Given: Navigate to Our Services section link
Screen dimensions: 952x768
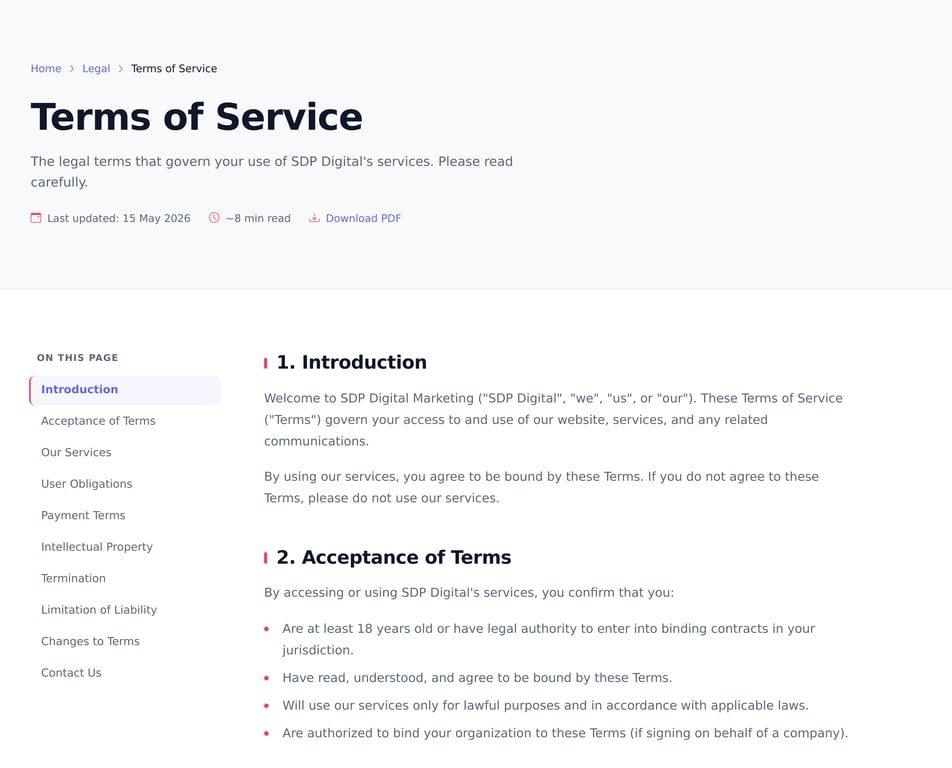Looking at the screenshot, I should pos(76,452).
